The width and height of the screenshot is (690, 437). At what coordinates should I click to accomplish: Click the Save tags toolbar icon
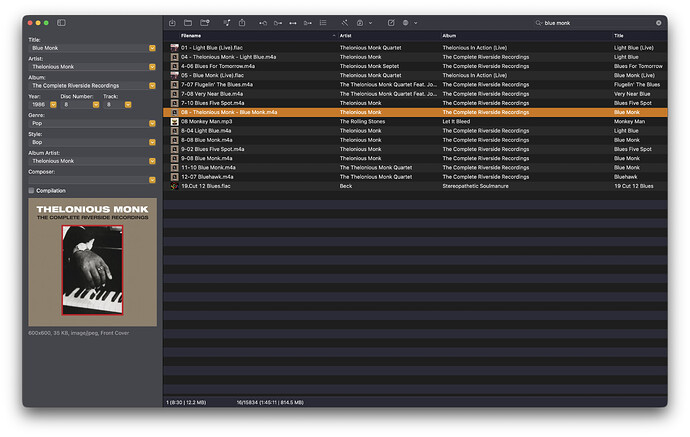[172, 22]
